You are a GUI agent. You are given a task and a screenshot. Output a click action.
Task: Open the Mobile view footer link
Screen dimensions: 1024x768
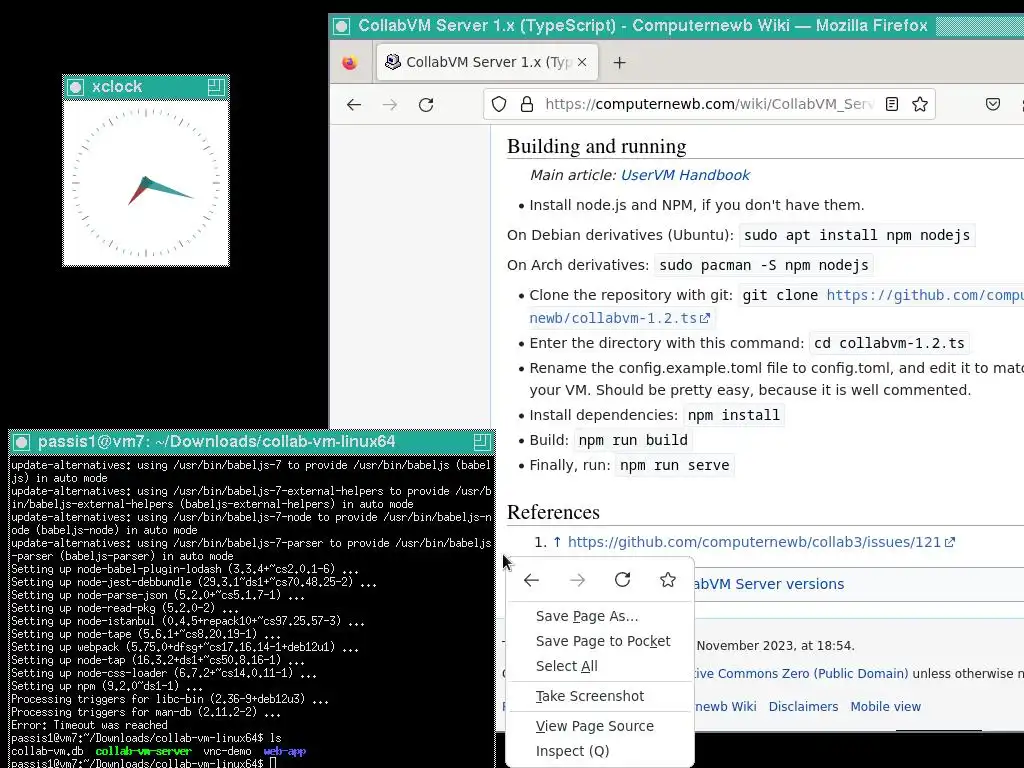886,707
